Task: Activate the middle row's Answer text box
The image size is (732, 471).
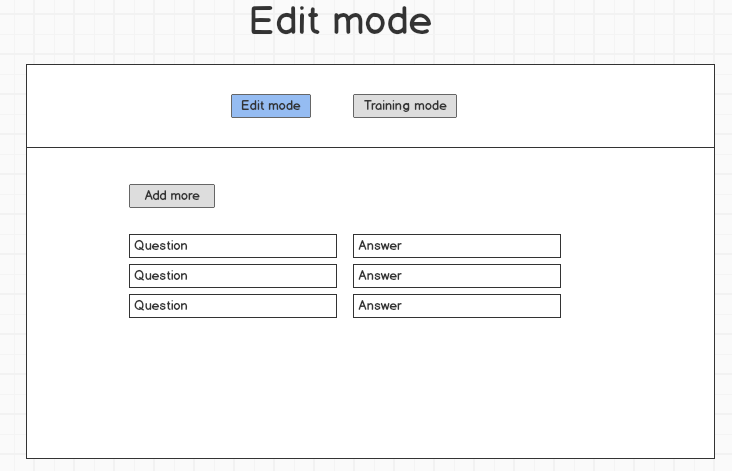Action: (x=456, y=276)
